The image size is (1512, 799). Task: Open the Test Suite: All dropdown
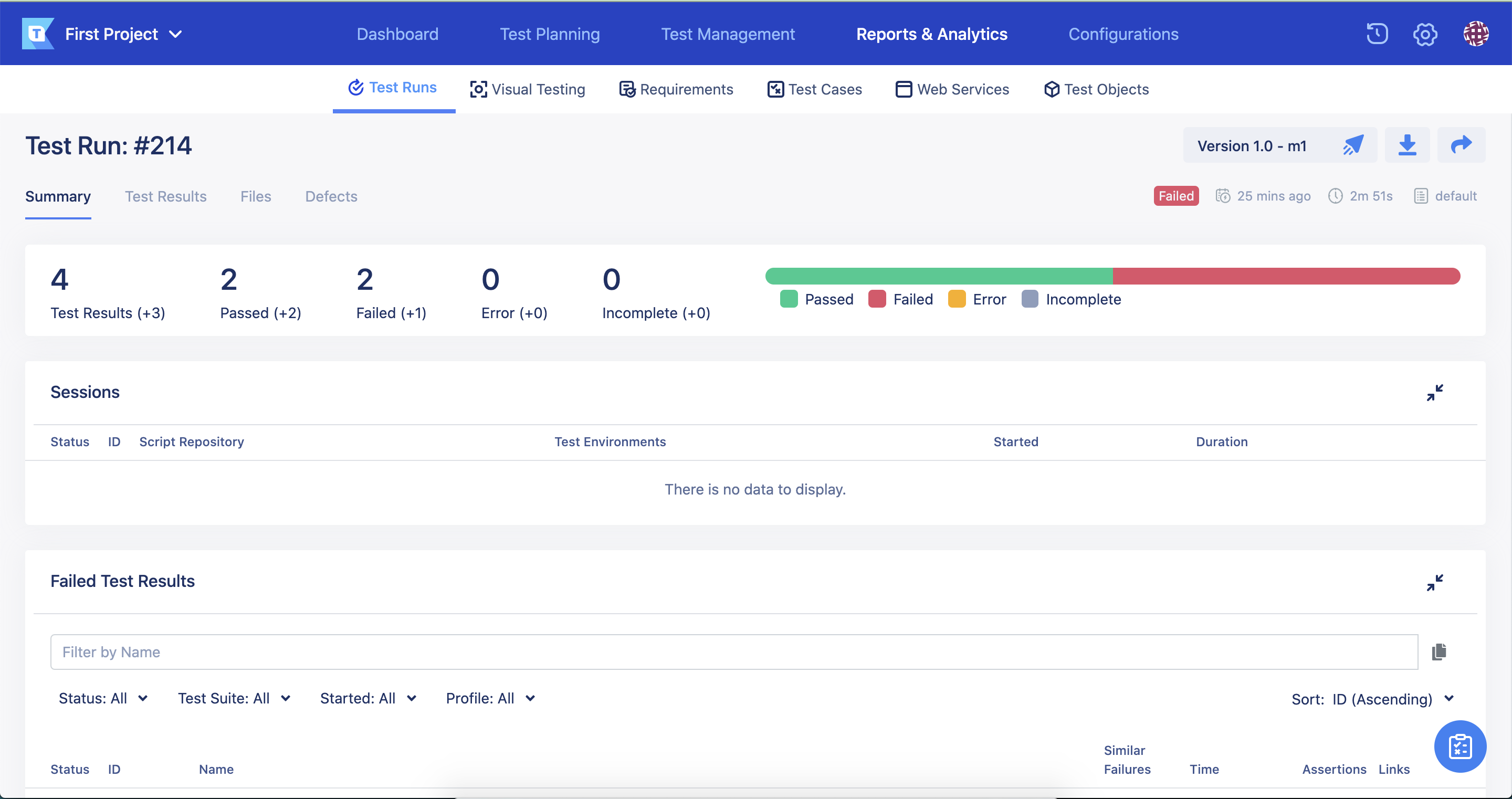point(234,698)
